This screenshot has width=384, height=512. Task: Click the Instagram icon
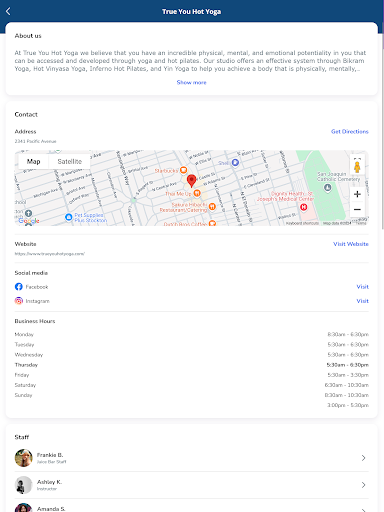[19, 301]
